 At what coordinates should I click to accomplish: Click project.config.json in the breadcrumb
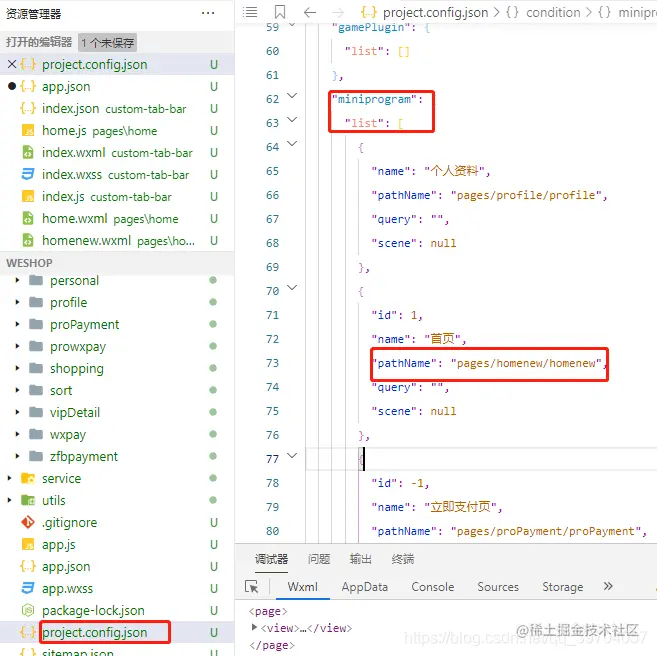pos(435,13)
